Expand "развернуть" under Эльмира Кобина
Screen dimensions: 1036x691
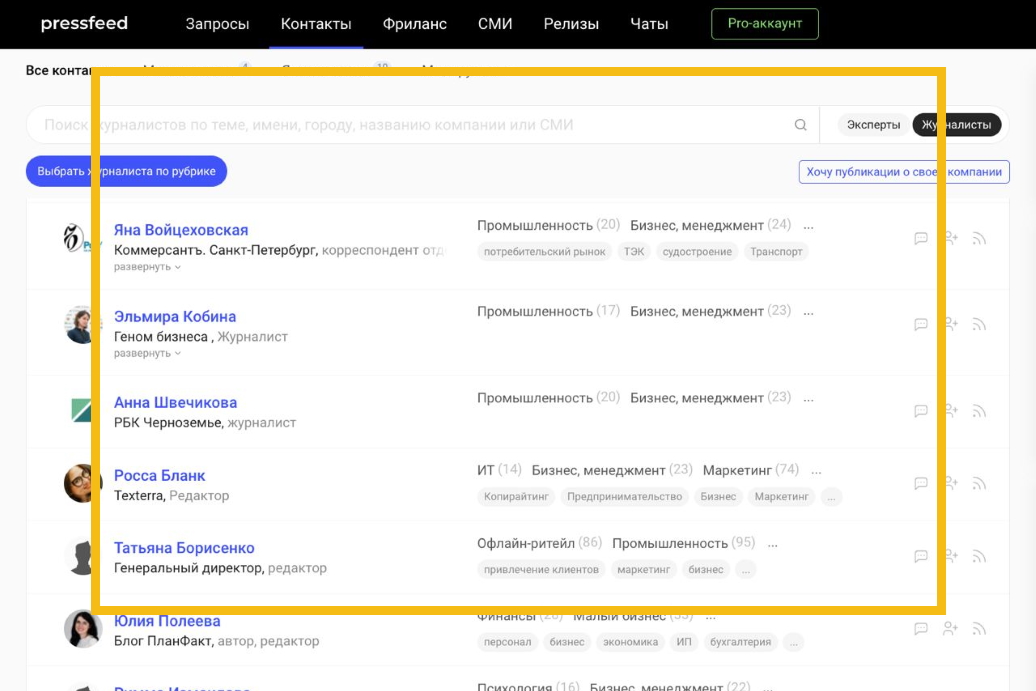[147, 353]
